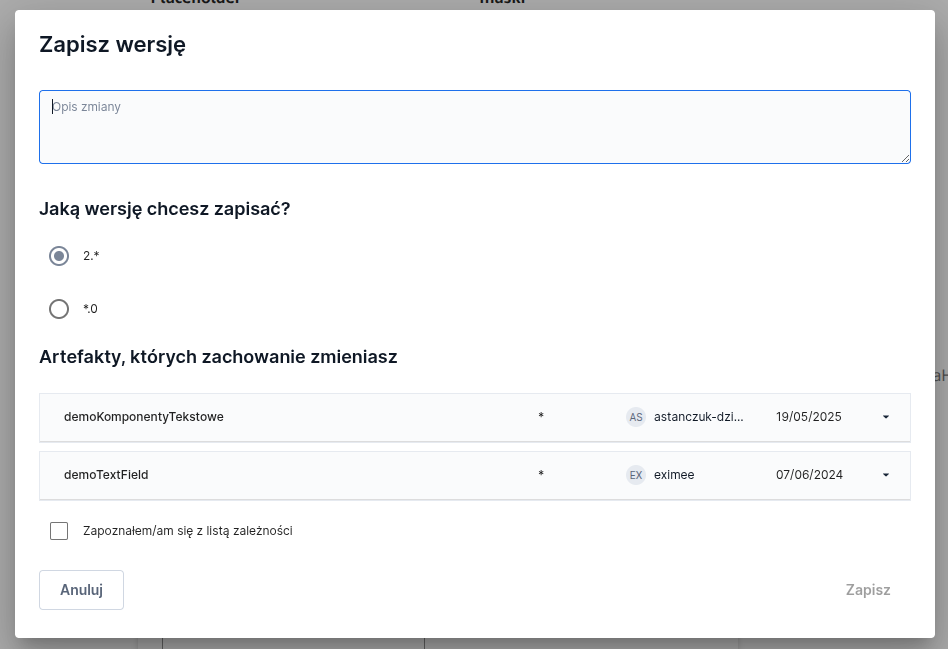Click the textarea resize handle corner
This screenshot has width=948, height=649.
905,158
